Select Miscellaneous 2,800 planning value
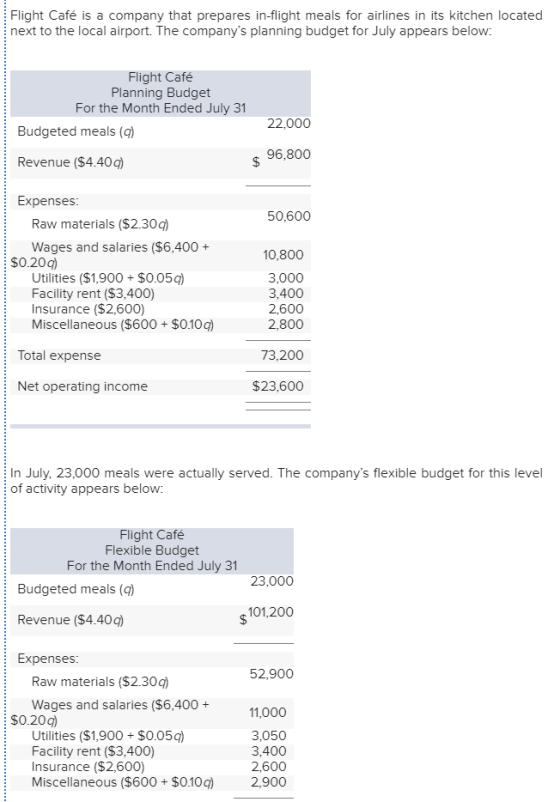Screen dimensions: 560x802 286,324
